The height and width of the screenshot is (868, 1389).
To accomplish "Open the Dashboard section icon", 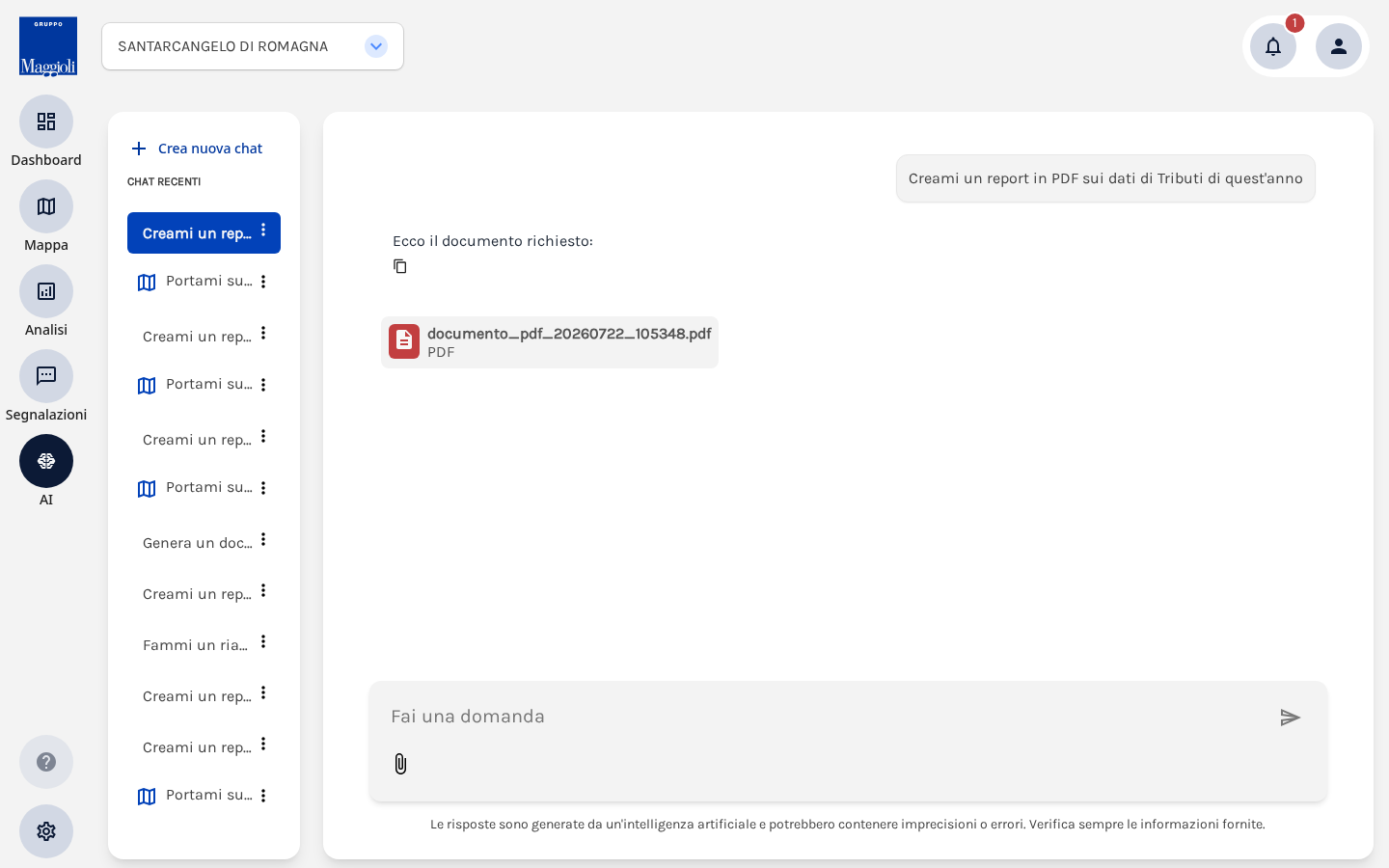I will [x=46, y=122].
